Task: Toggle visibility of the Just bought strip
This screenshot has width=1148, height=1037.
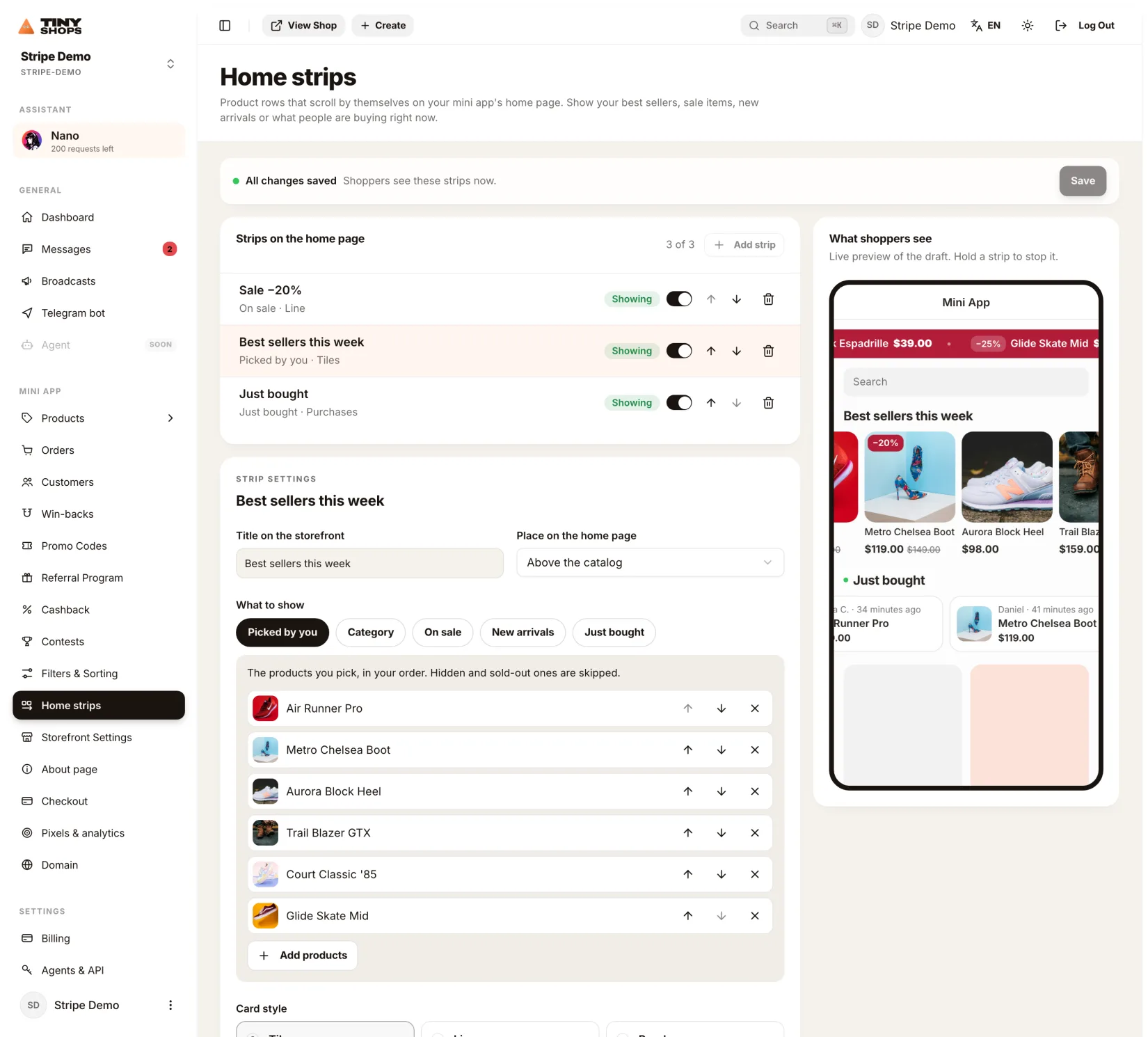Action: coord(679,403)
